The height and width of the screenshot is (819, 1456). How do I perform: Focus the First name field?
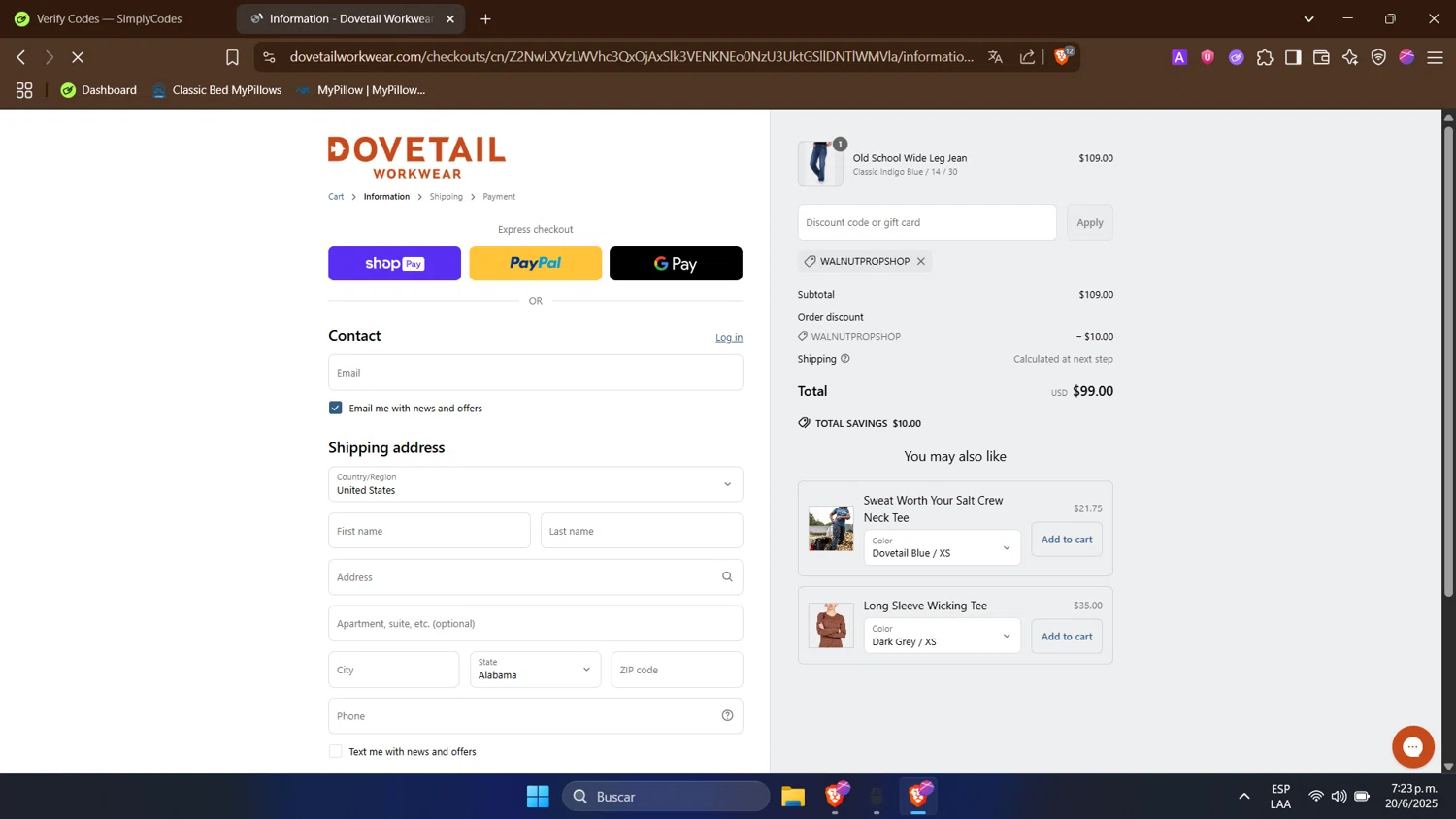[x=429, y=531]
